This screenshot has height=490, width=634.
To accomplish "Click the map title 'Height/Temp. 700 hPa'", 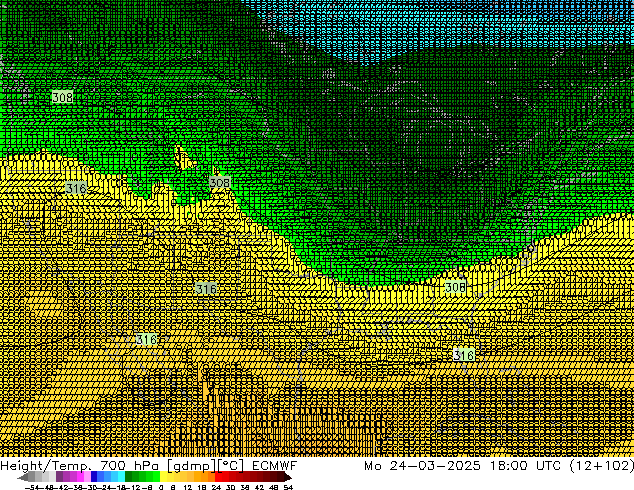I will click(81, 466).
